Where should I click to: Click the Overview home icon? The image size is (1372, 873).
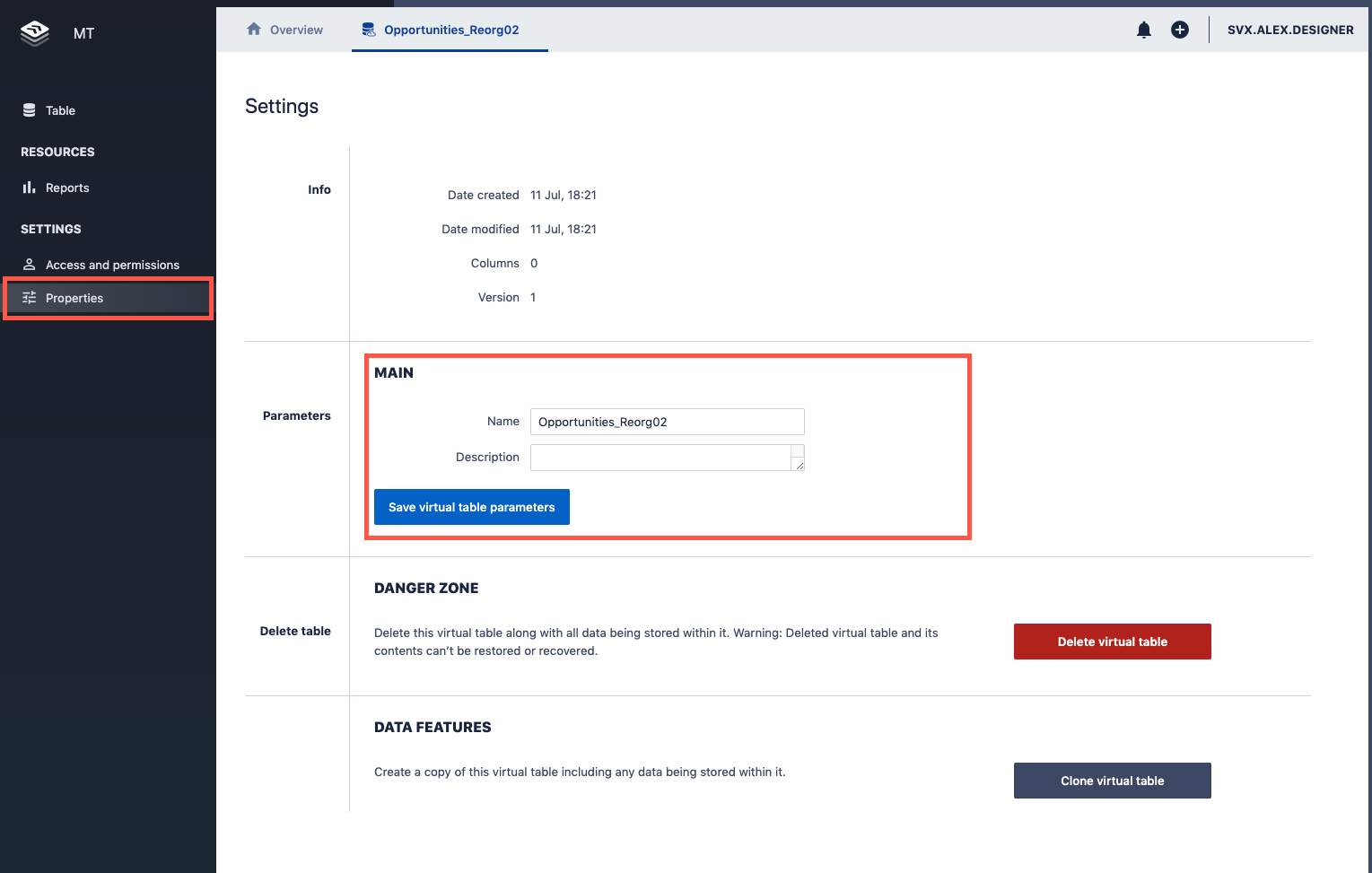point(254,30)
